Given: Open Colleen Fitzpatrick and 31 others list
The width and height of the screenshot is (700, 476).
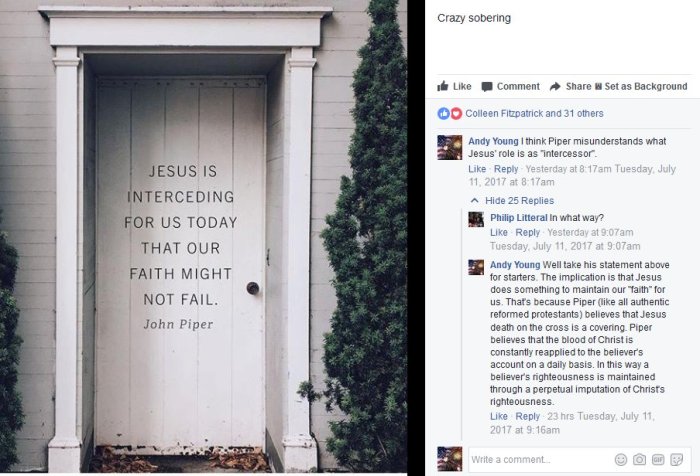Looking at the screenshot, I should point(534,113).
